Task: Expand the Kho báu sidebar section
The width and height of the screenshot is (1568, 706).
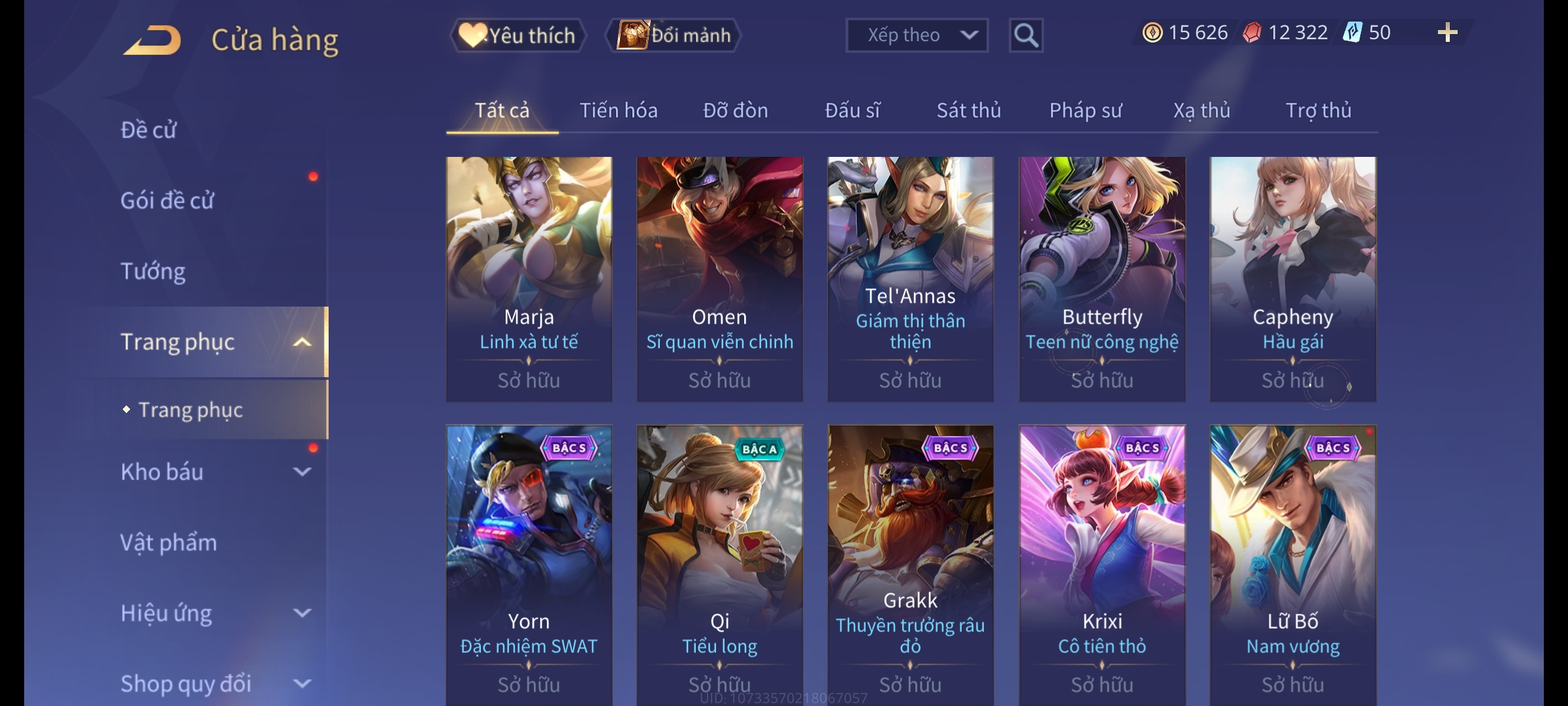Action: click(302, 472)
